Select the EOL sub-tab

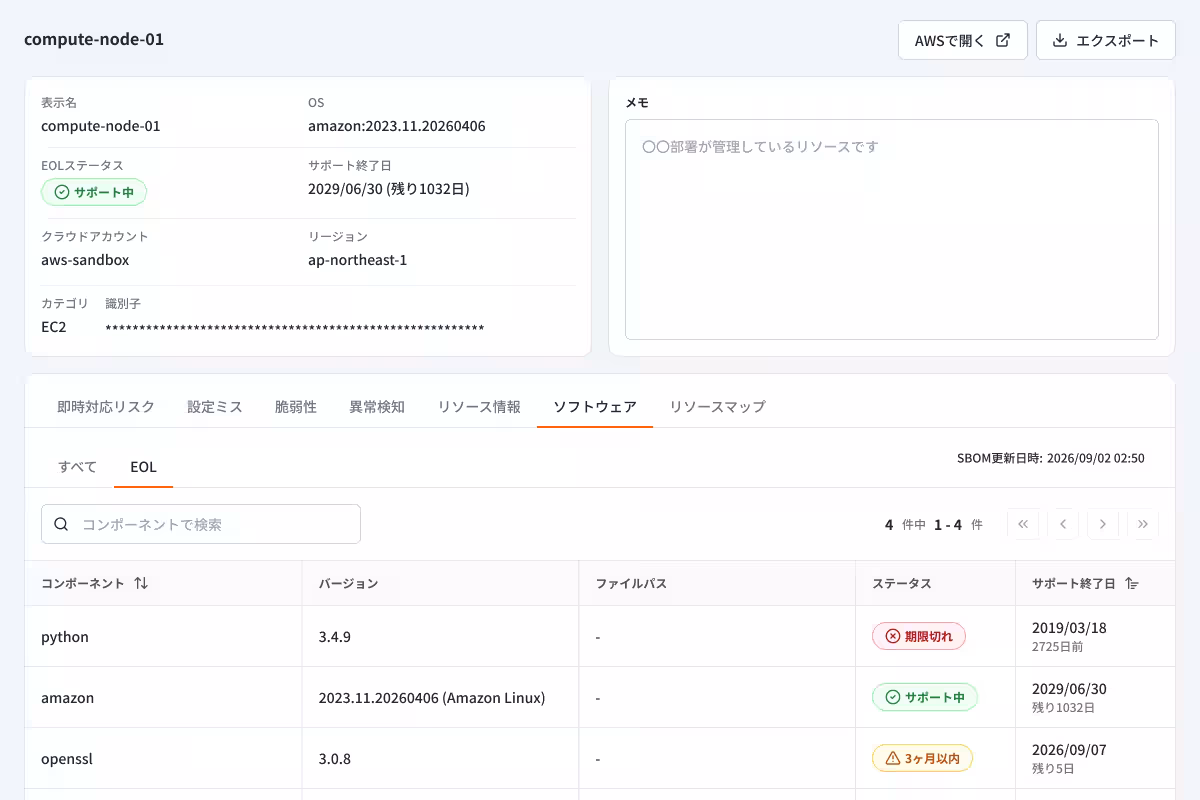pos(143,467)
